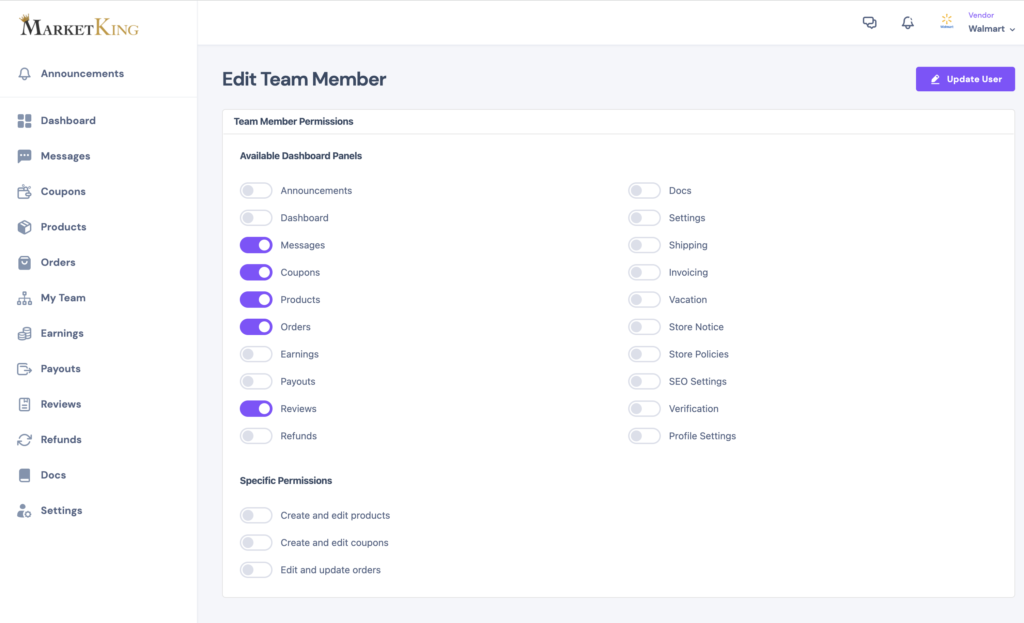The height and width of the screenshot is (623, 1024).
Task: Click the MarketKing logo
Action: click(x=79, y=26)
